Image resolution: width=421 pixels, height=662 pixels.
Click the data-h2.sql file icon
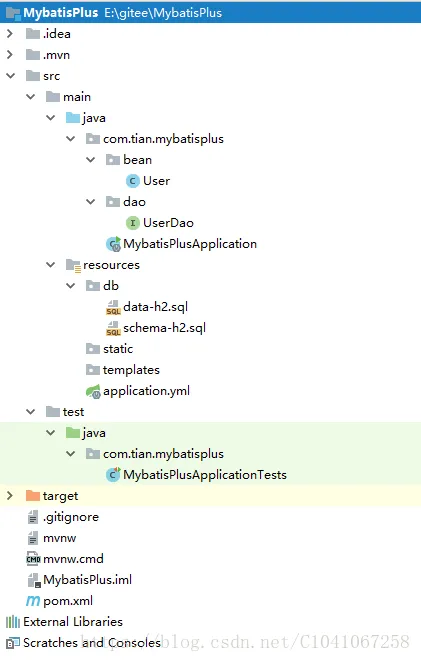click(x=113, y=307)
